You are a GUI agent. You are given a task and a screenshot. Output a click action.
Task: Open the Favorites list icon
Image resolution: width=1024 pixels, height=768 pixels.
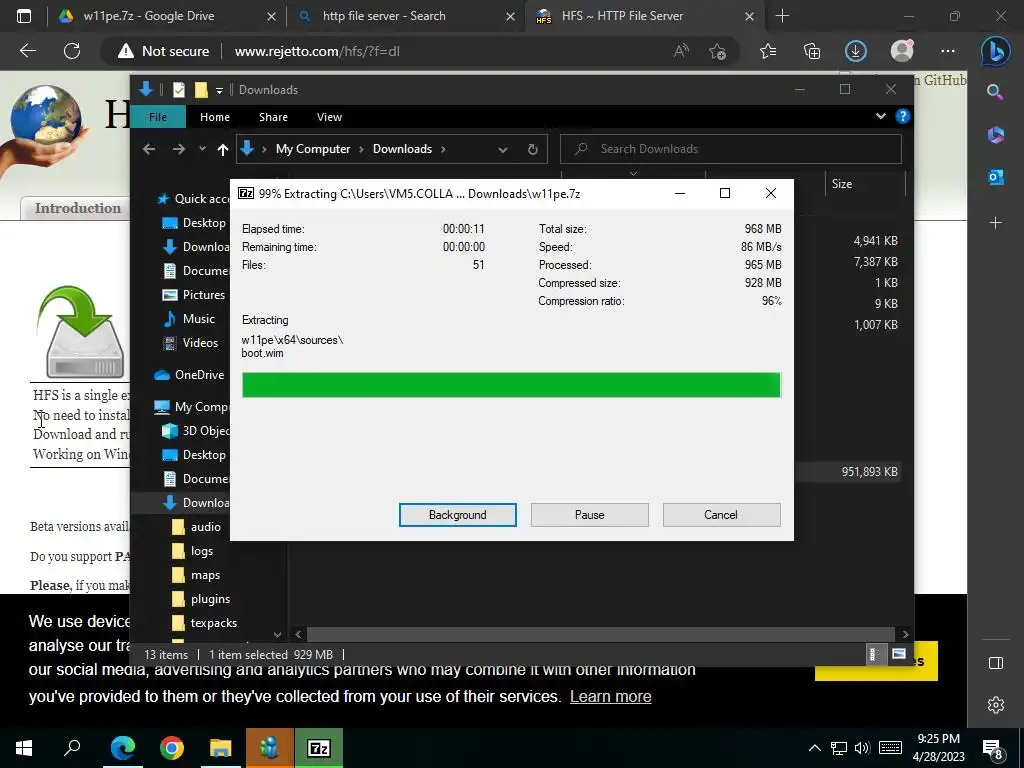(x=768, y=51)
